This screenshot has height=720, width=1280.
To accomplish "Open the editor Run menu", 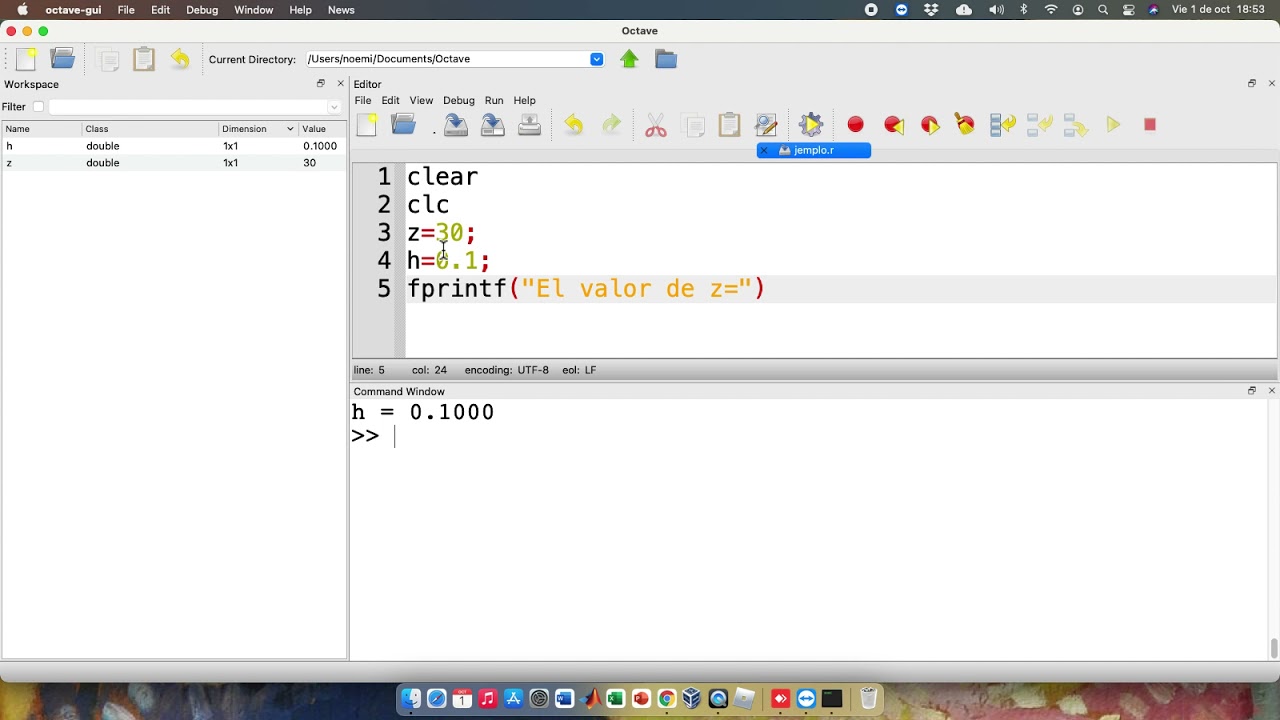I will pyautogui.click(x=494, y=100).
